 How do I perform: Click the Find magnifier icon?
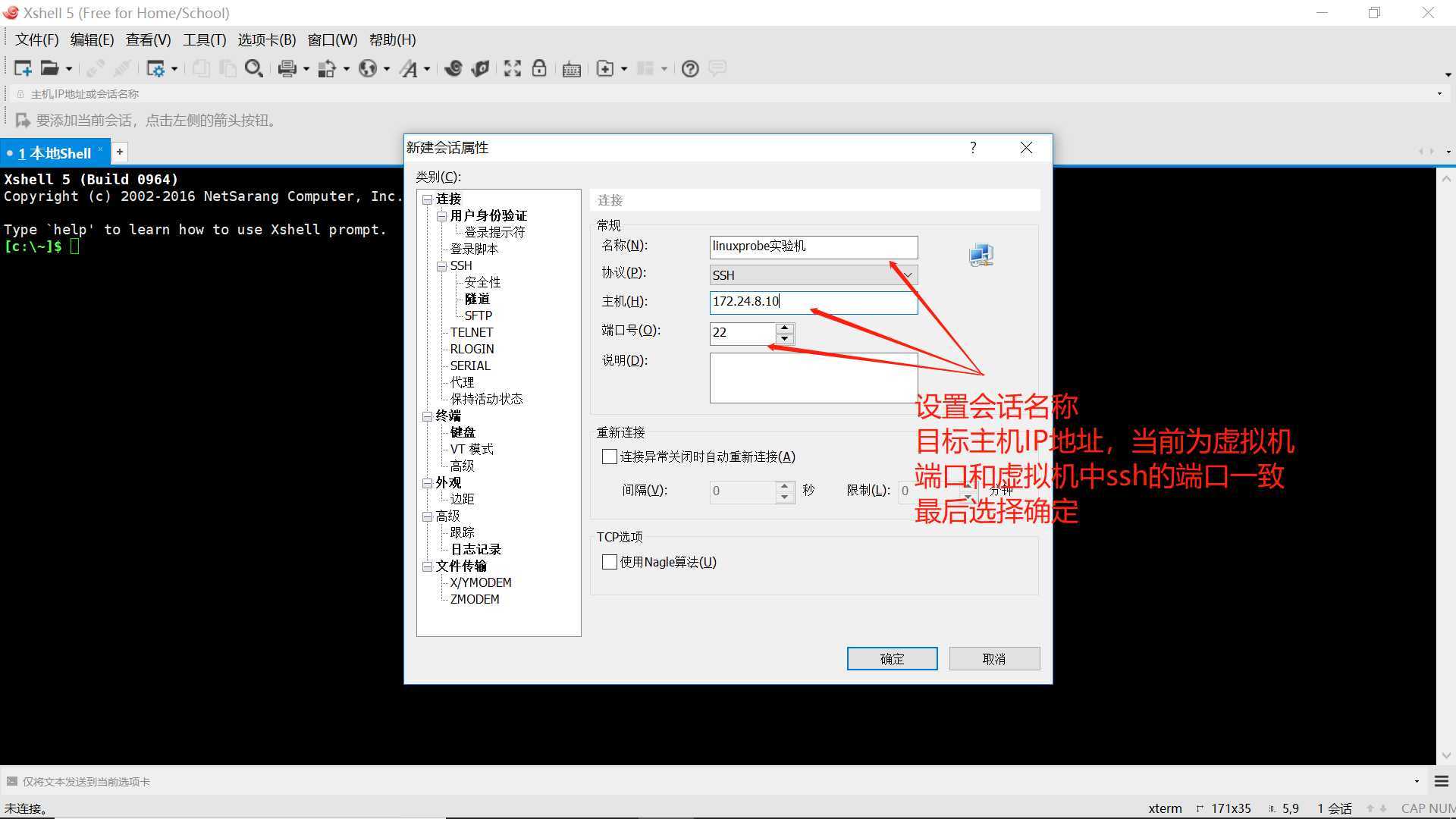click(x=254, y=68)
